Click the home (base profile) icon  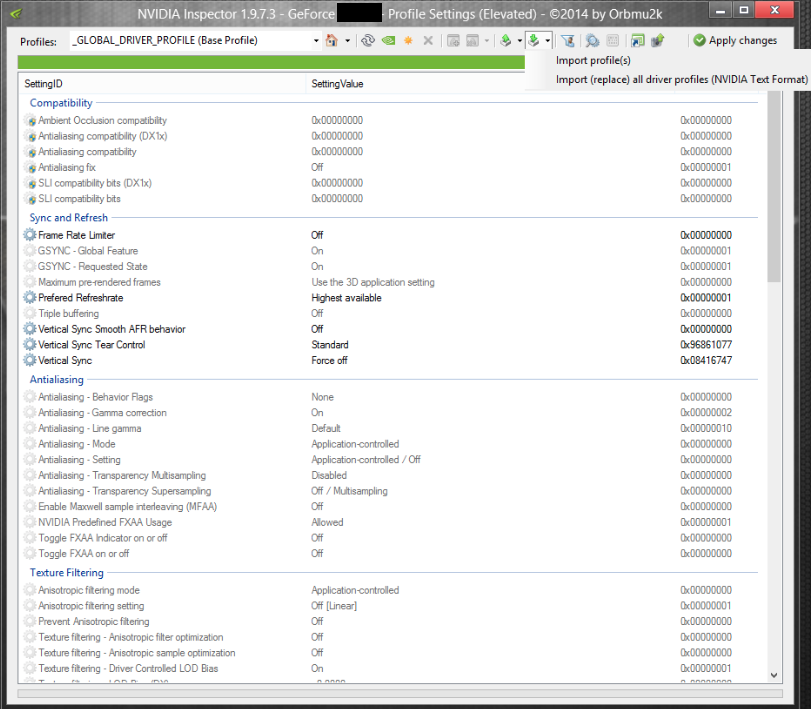332,40
